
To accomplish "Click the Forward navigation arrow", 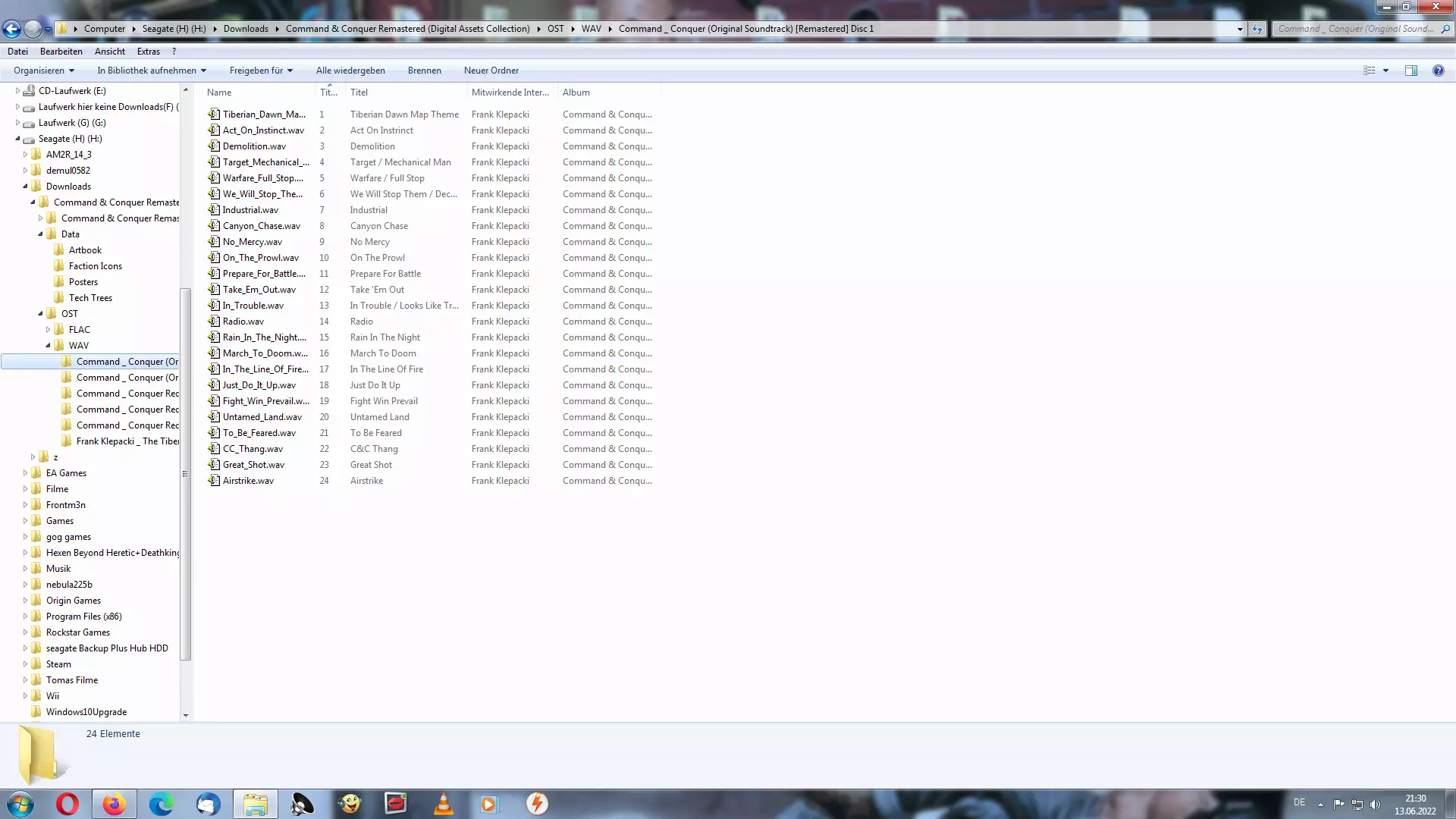I will click(x=33, y=29).
